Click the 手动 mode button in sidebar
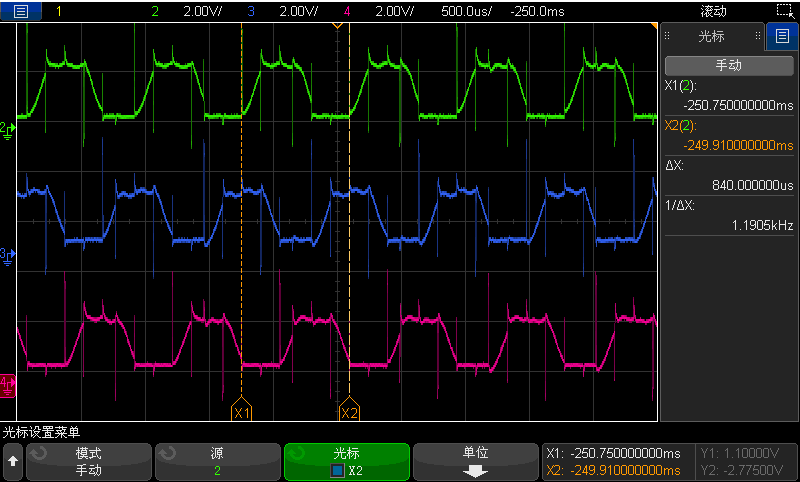This screenshot has height=482, width=800. 729,65
